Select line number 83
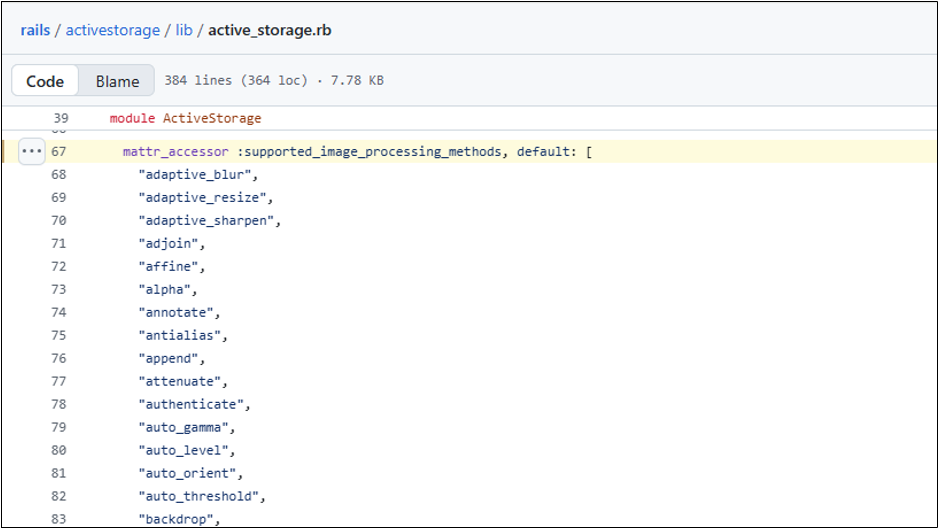The height and width of the screenshot is (528, 938). (x=59, y=519)
